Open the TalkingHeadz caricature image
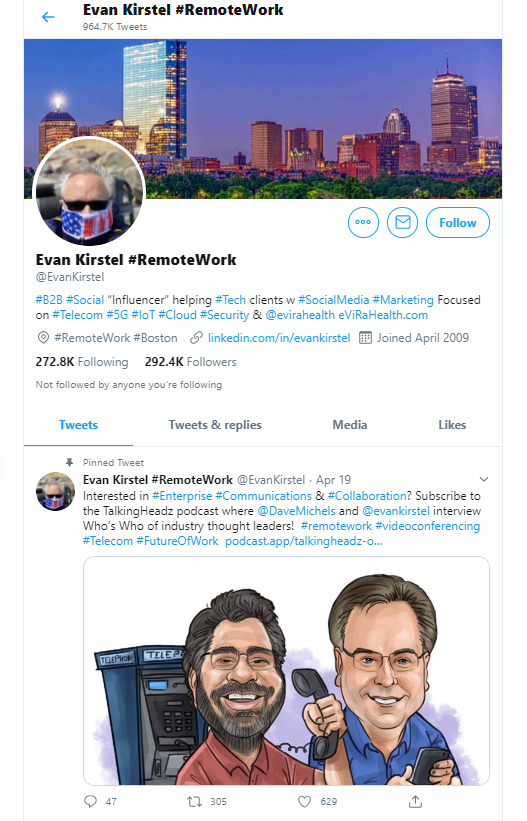Screen dimensions: 527x821 pos(287,671)
